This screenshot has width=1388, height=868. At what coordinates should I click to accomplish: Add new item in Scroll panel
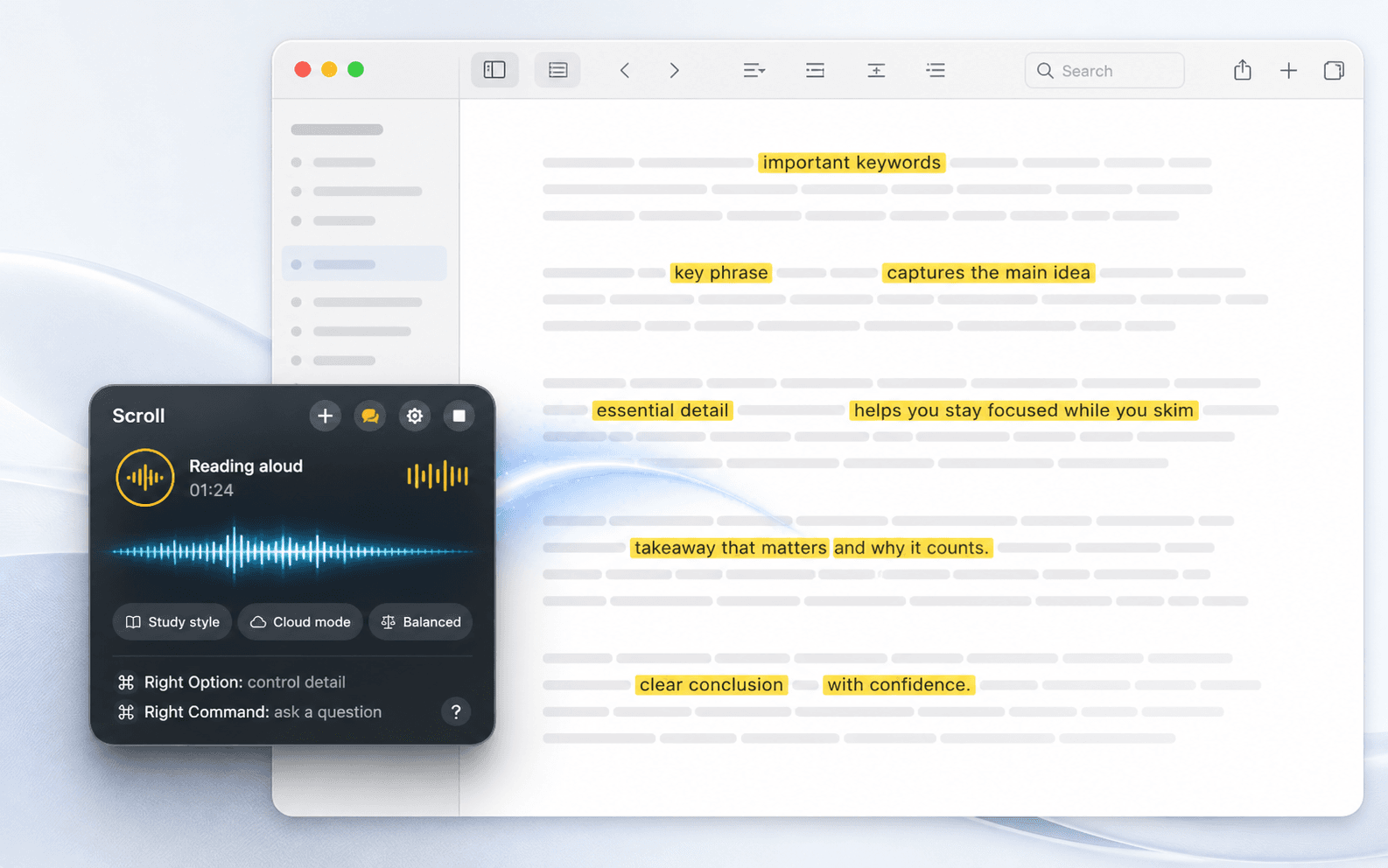[x=325, y=416]
